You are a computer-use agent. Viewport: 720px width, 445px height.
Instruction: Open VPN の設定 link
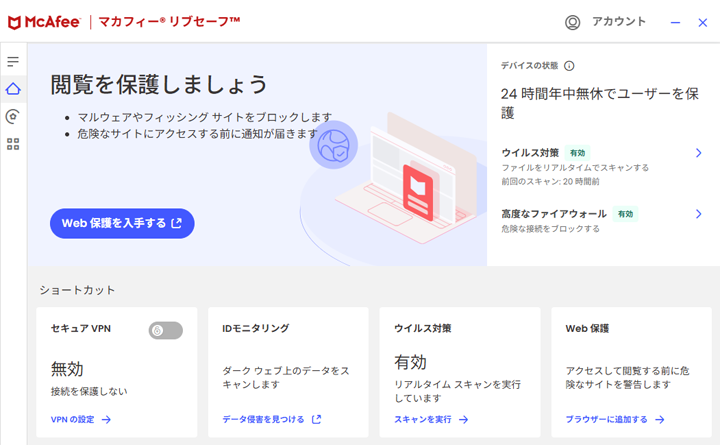click(x=72, y=419)
